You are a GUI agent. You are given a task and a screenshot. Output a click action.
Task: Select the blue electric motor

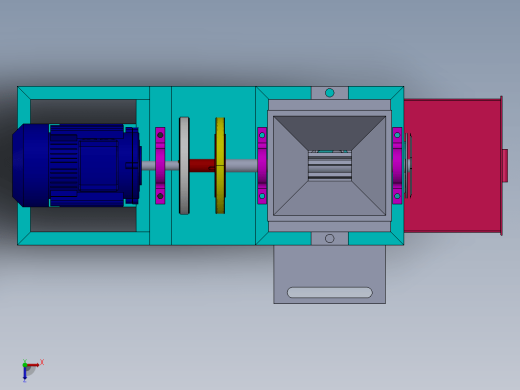point(77,165)
